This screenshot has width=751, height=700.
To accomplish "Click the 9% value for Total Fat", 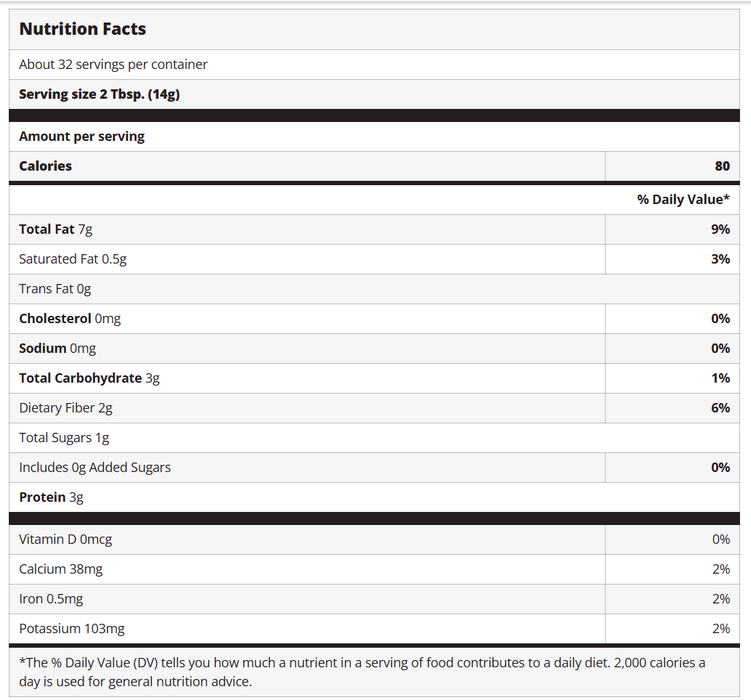I will 720,229.
